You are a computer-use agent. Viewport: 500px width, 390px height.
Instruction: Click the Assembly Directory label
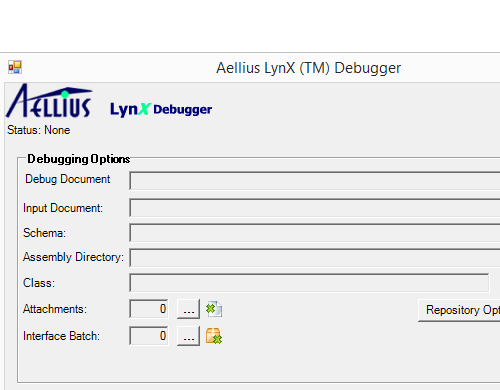coord(73,257)
